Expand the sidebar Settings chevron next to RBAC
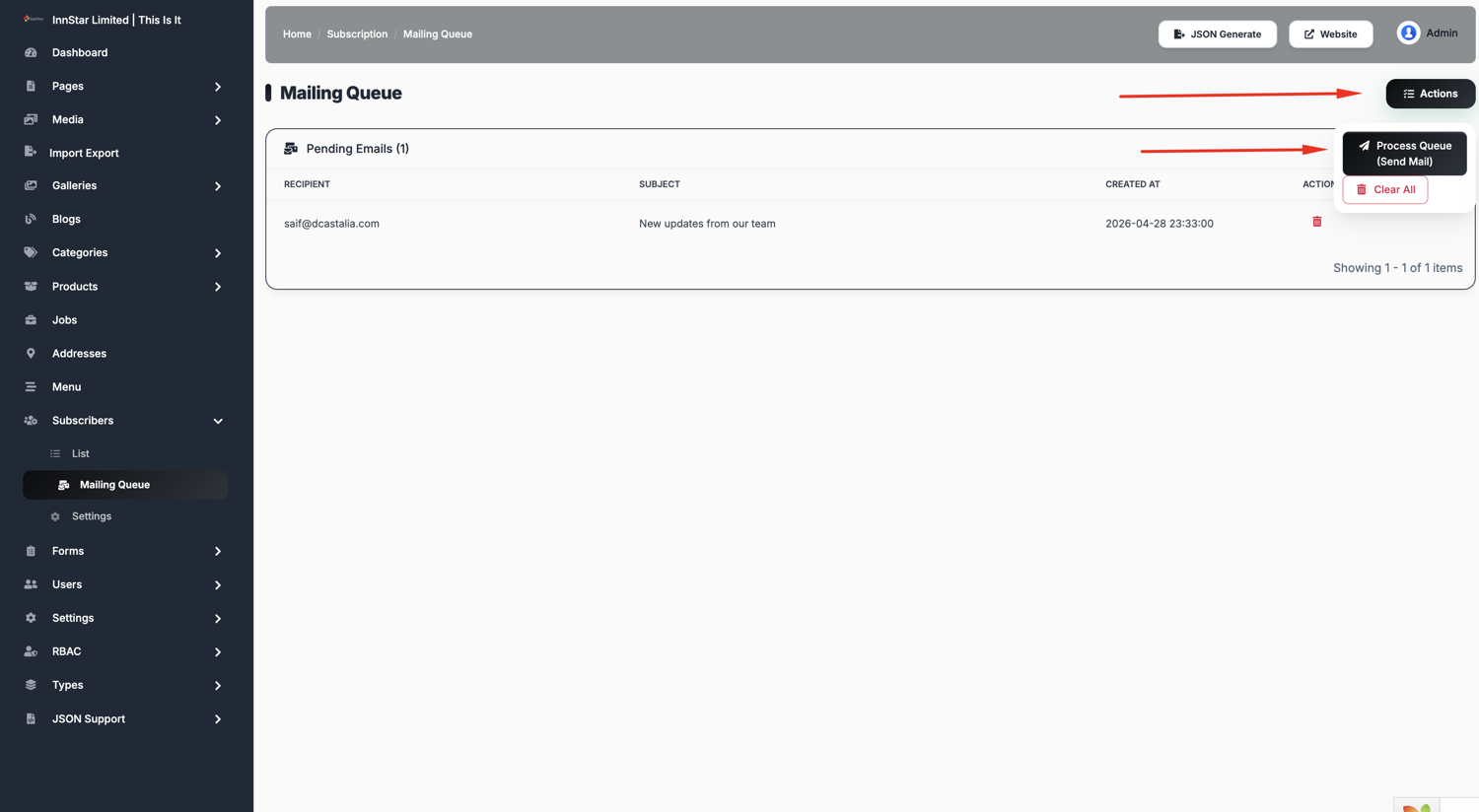This screenshot has height=812, width=1479. (218, 619)
